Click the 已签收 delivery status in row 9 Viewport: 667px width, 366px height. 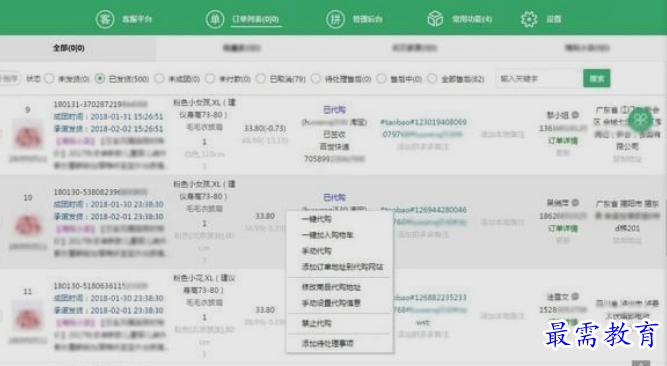[x=335, y=134]
